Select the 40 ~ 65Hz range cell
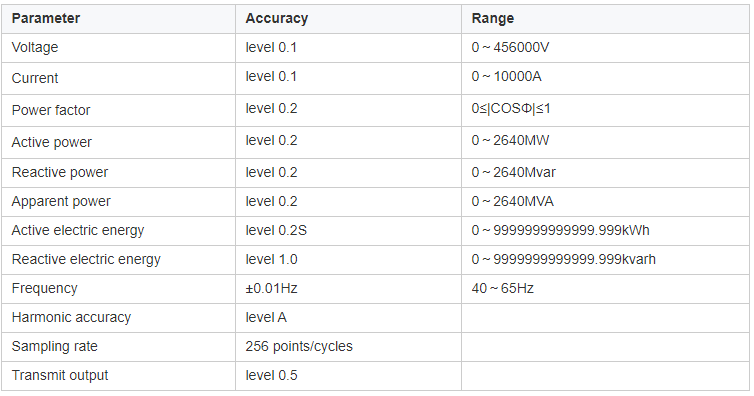This screenshot has width=754, height=396. click(605, 289)
